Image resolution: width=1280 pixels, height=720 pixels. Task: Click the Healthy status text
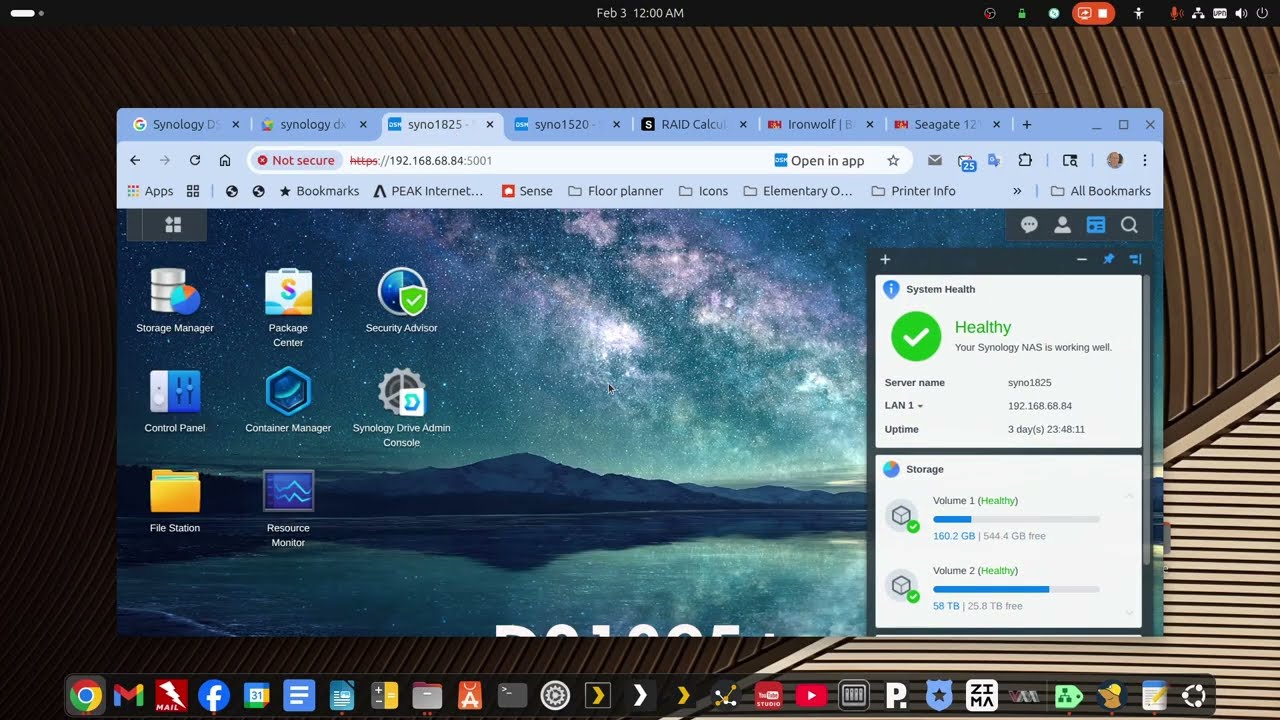[x=983, y=327]
